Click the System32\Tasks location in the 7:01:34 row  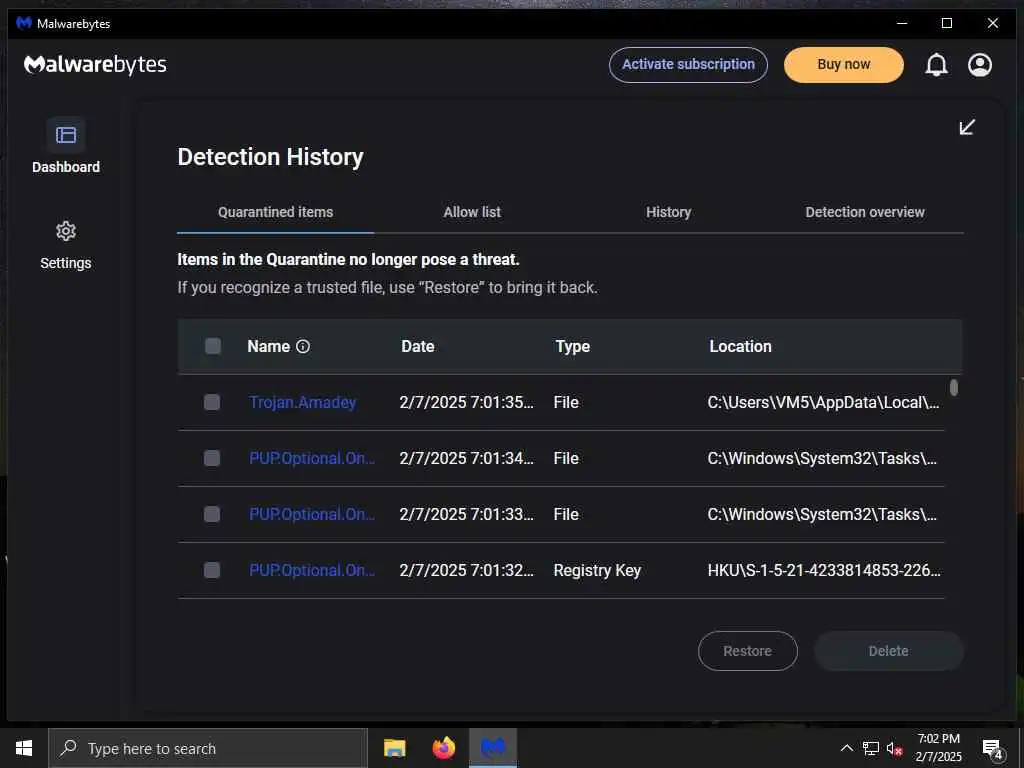[x=822, y=458]
